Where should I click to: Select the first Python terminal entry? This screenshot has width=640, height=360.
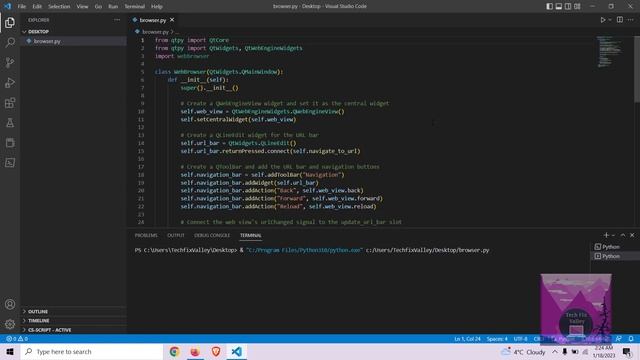point(614,247)
